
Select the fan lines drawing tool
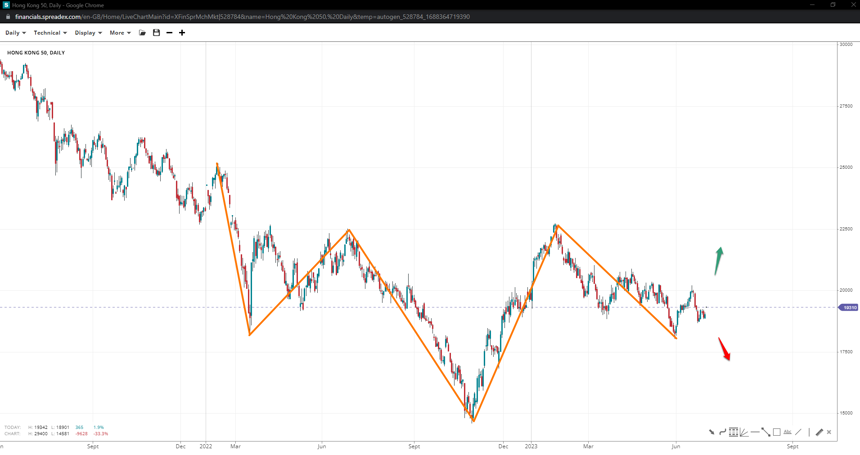744,432
